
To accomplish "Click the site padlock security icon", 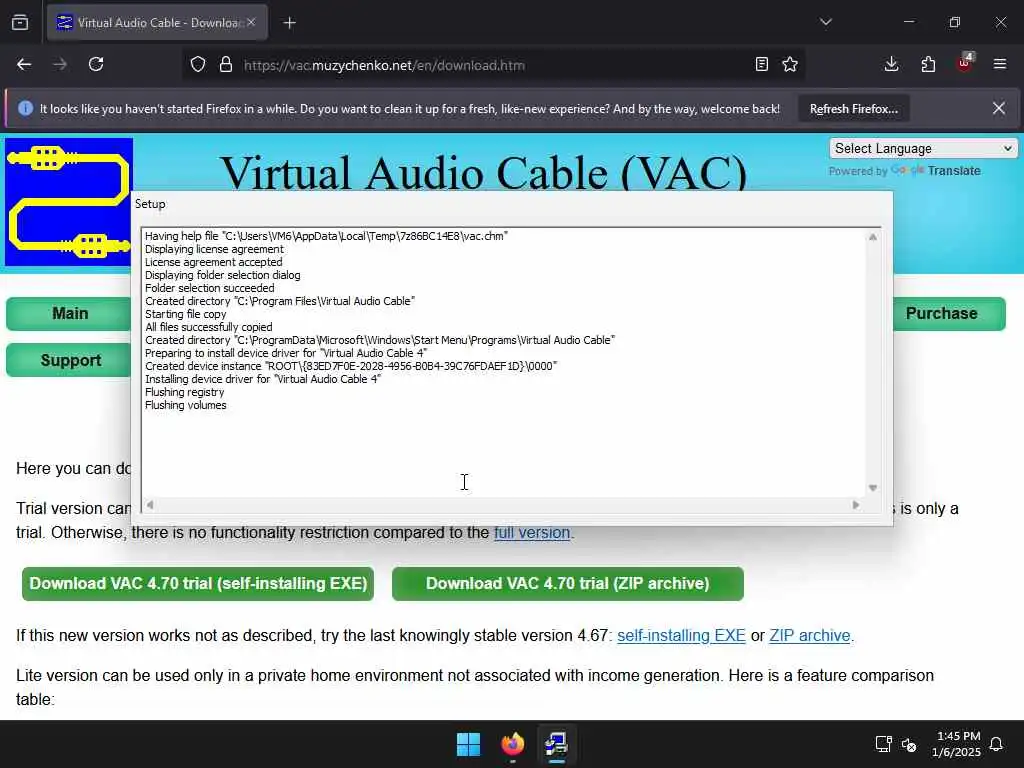I will (x=226, y=65).
